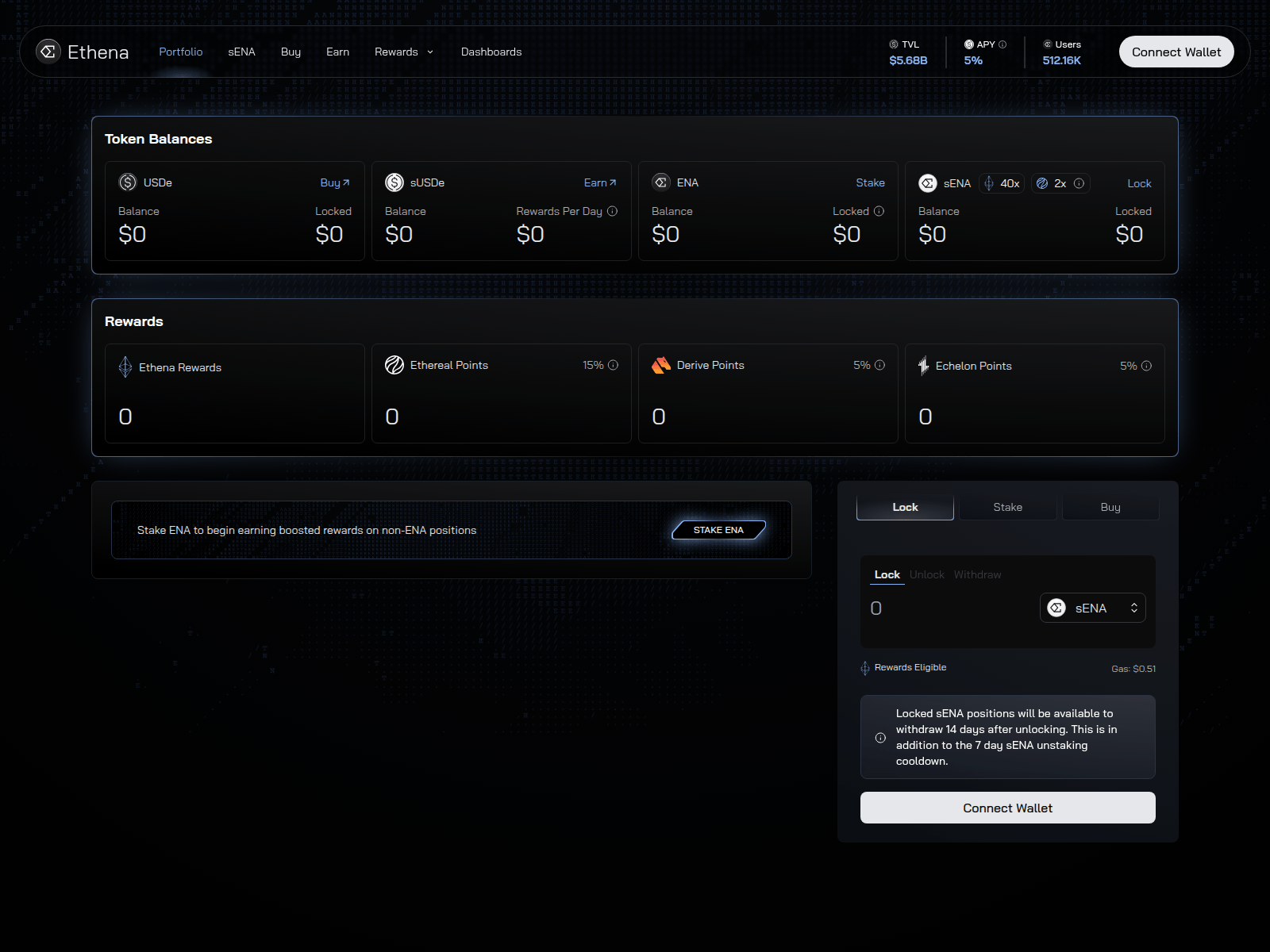The image size is (1270, 952).
Task: Click the lock amount input field
Action: (x=950, y=608)
